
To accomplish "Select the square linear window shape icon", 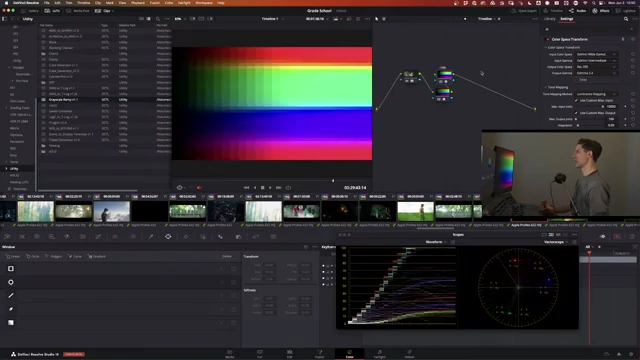I will (11, 269).
